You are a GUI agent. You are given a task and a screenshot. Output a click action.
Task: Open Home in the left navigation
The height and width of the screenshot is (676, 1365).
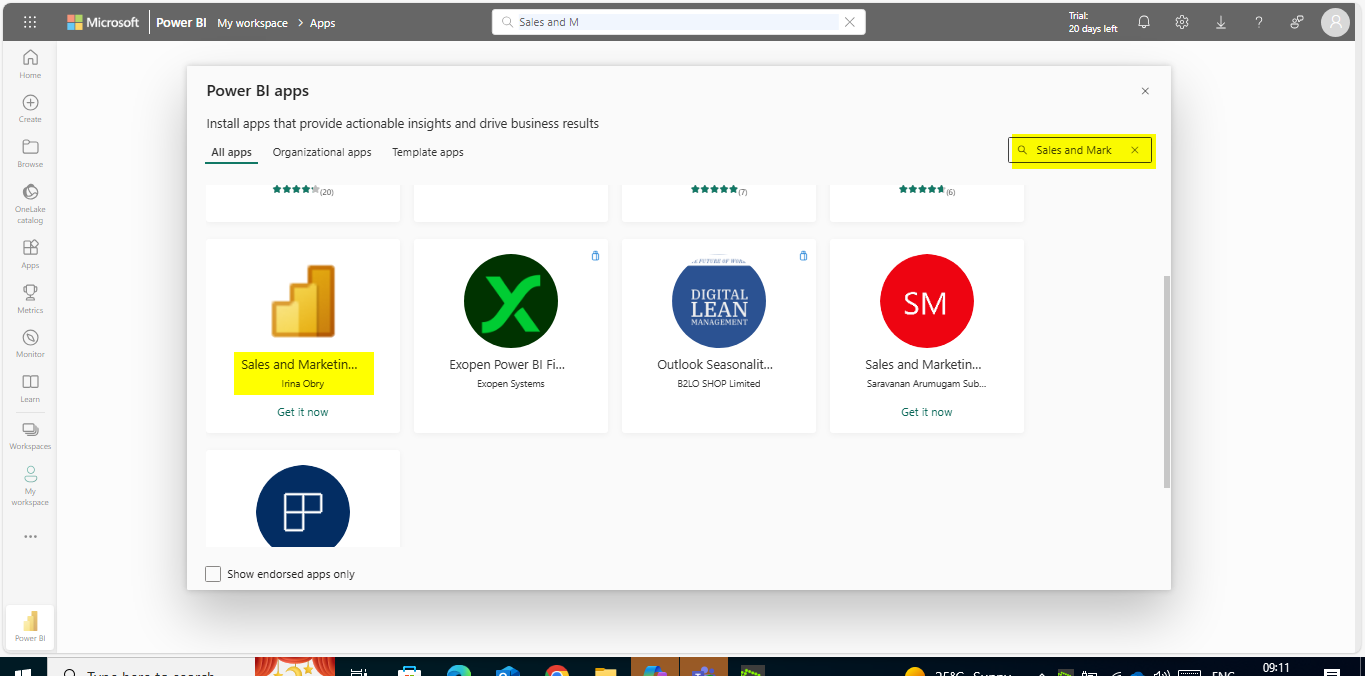30,64
